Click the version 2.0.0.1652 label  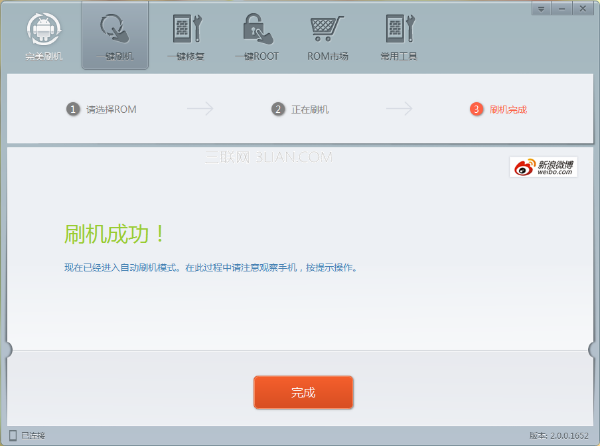point(559,435)
